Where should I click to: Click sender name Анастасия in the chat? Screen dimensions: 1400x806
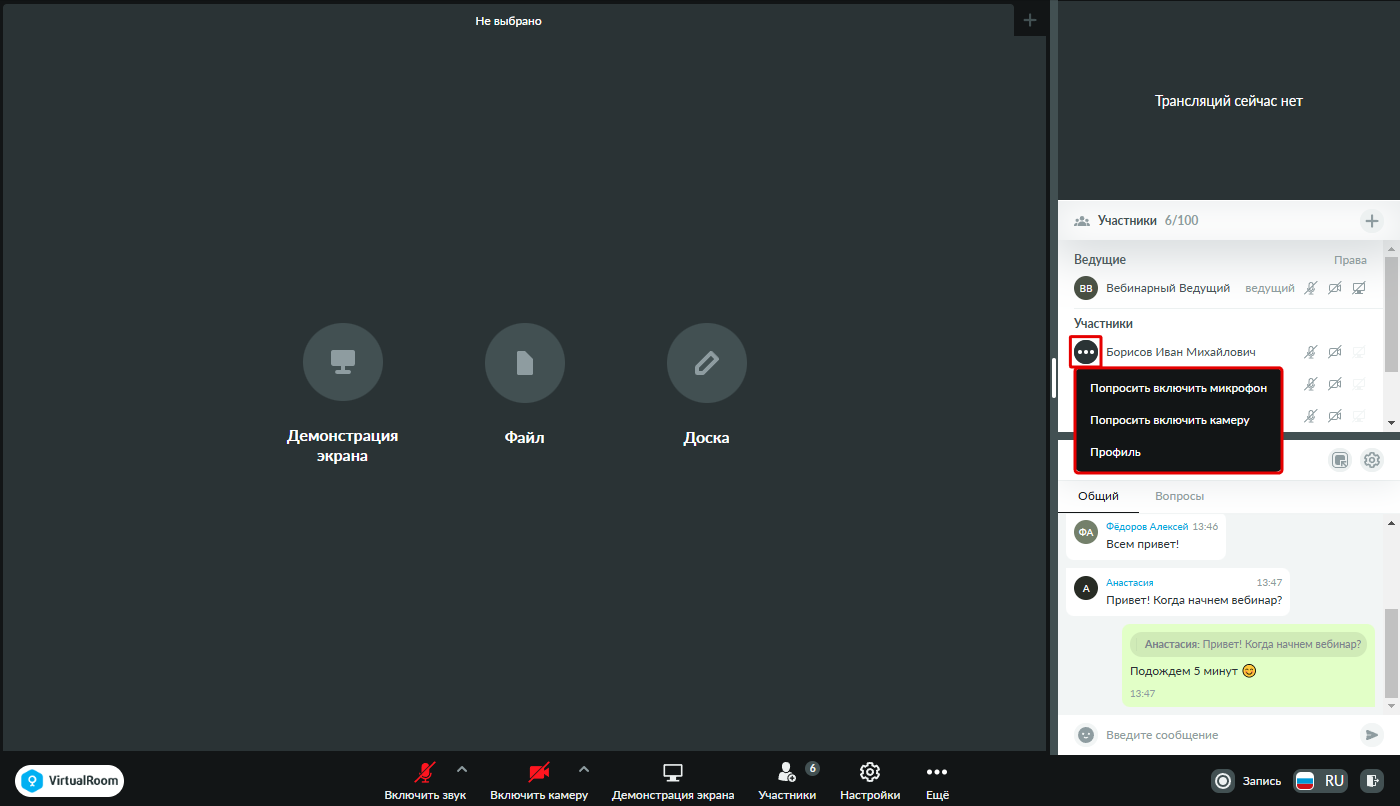pos(1130,582)
